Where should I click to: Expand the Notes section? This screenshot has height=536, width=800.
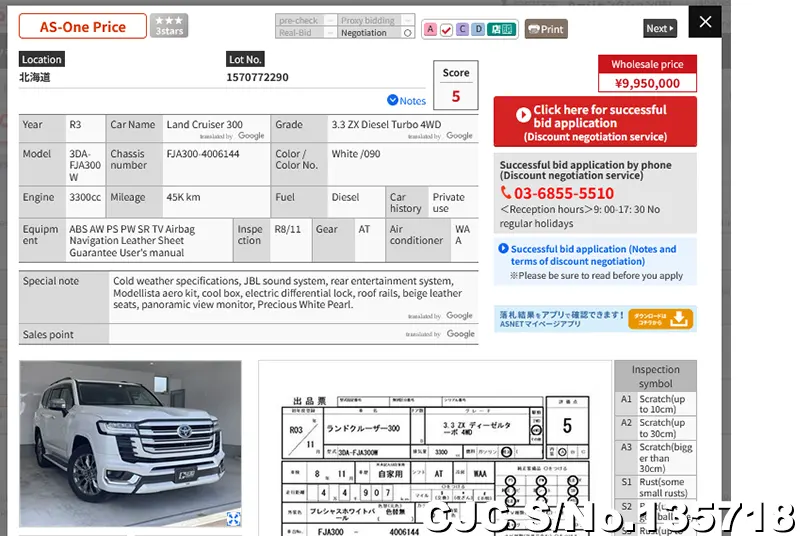click(x=406, y=100)
